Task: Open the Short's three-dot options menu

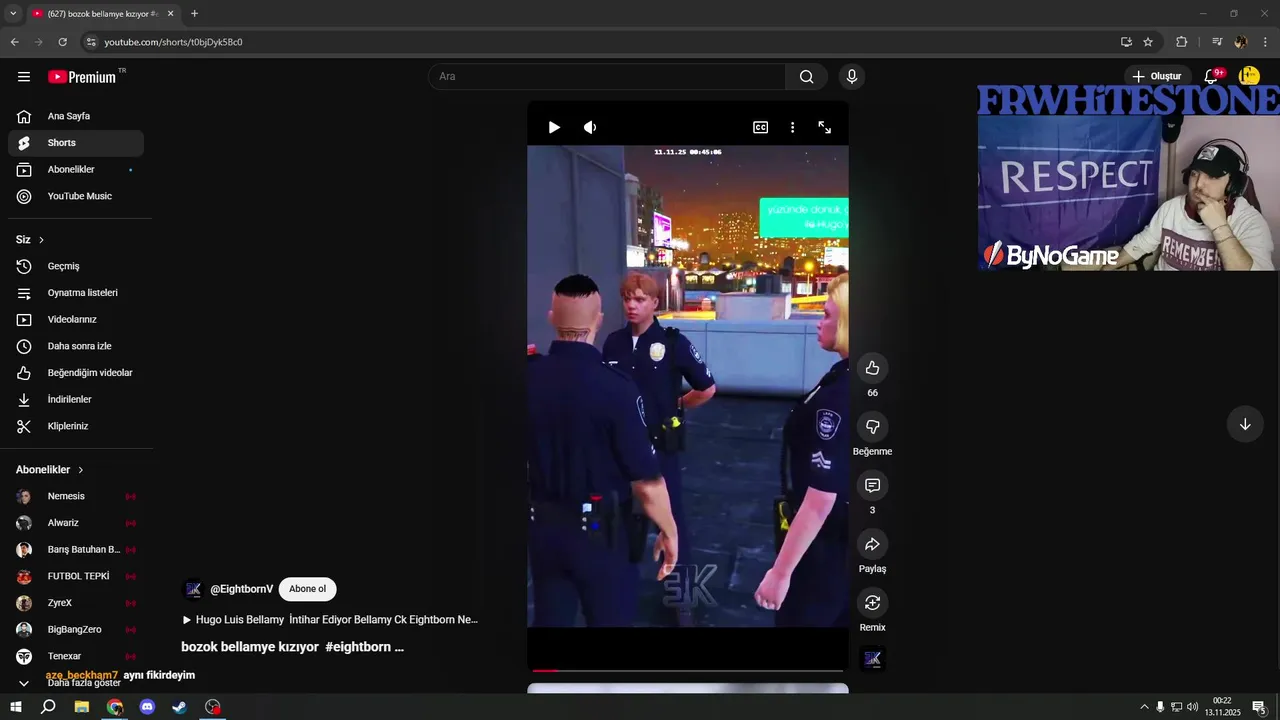Action: point(792,127)
